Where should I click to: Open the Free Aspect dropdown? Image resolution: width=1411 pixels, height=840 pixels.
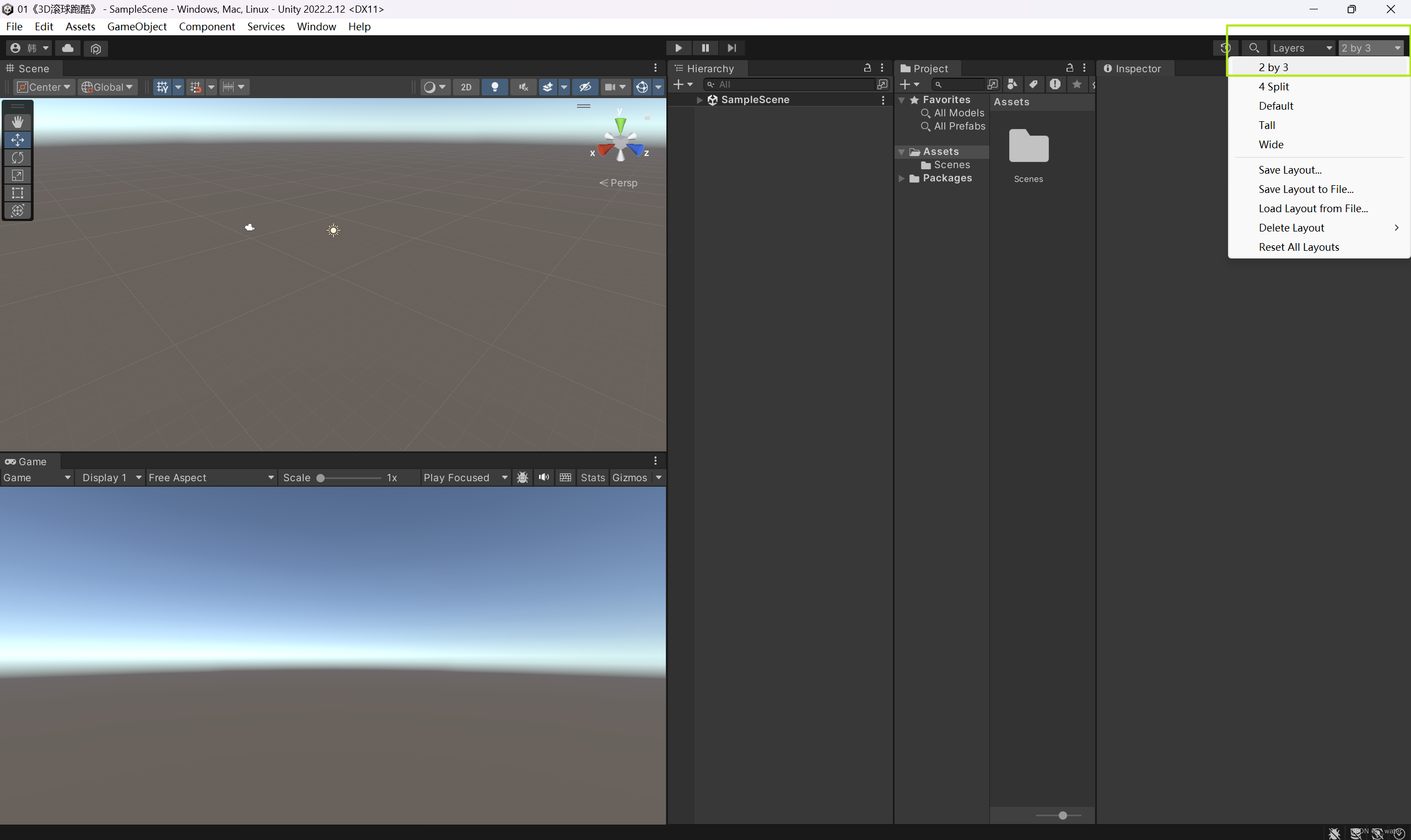tap(211, 478)
